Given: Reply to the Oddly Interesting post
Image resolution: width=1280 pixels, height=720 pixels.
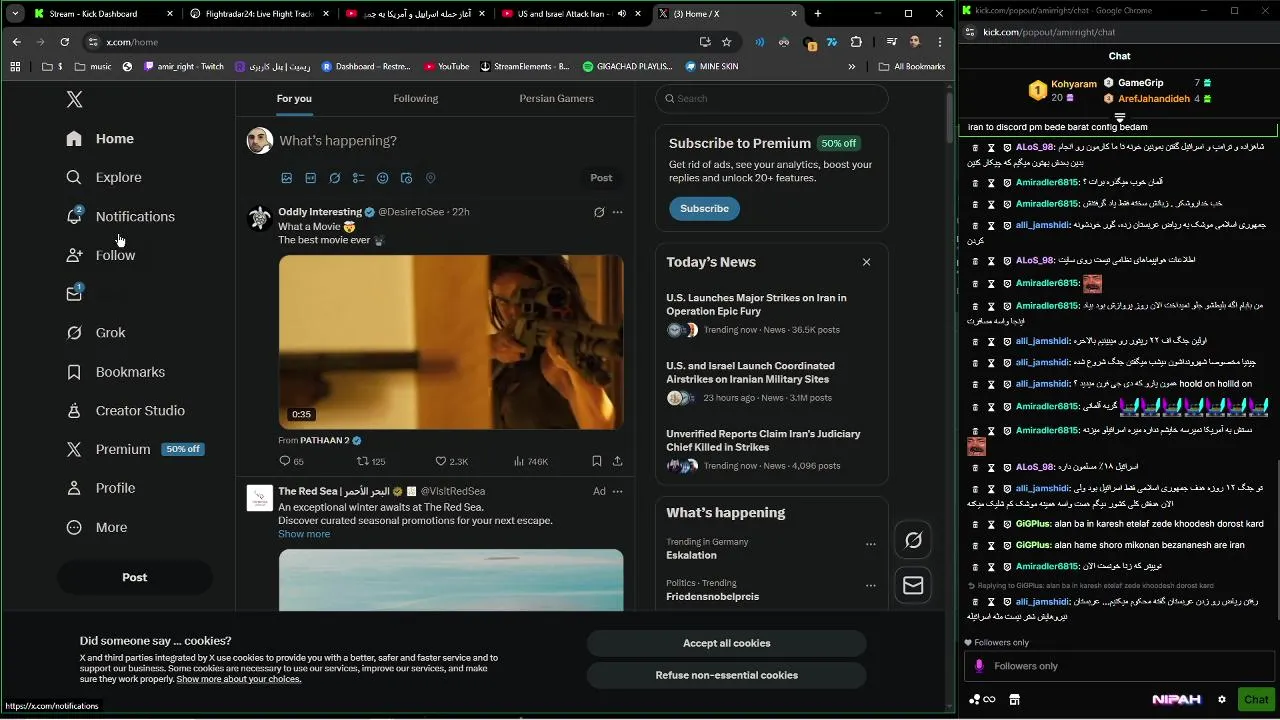Looking at the screenshot, I should click(291, 461).
